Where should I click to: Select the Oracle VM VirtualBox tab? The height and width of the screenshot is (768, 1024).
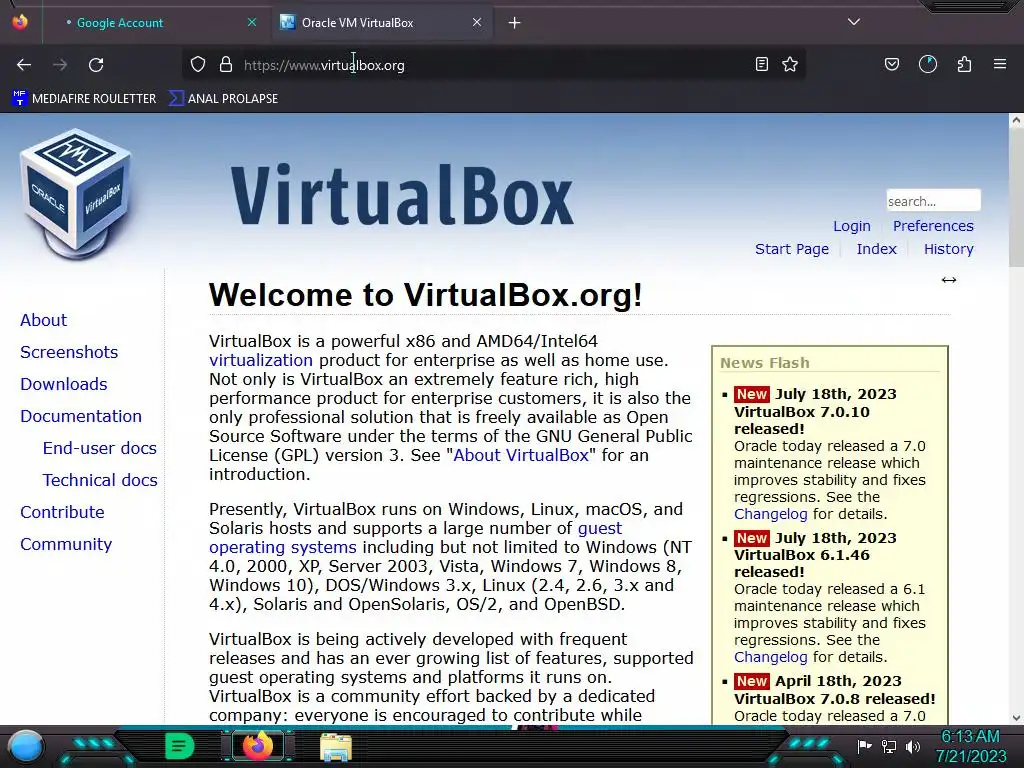click(x=382, y=23)
